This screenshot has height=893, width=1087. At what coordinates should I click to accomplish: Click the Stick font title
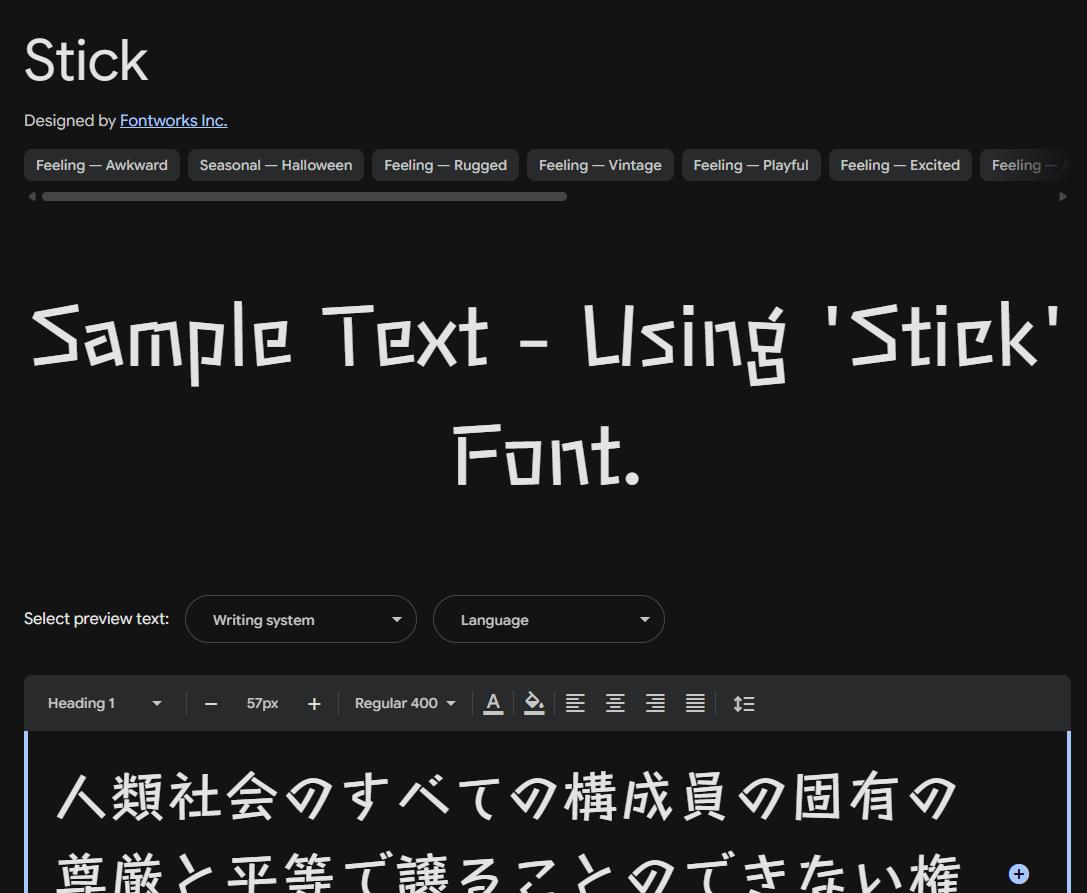[x=87, y=60]
